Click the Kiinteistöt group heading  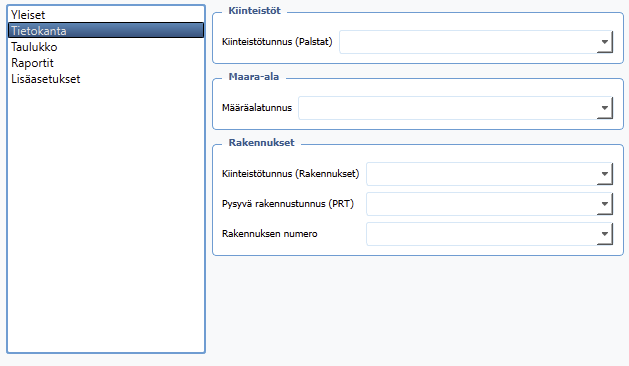(255, 11)
